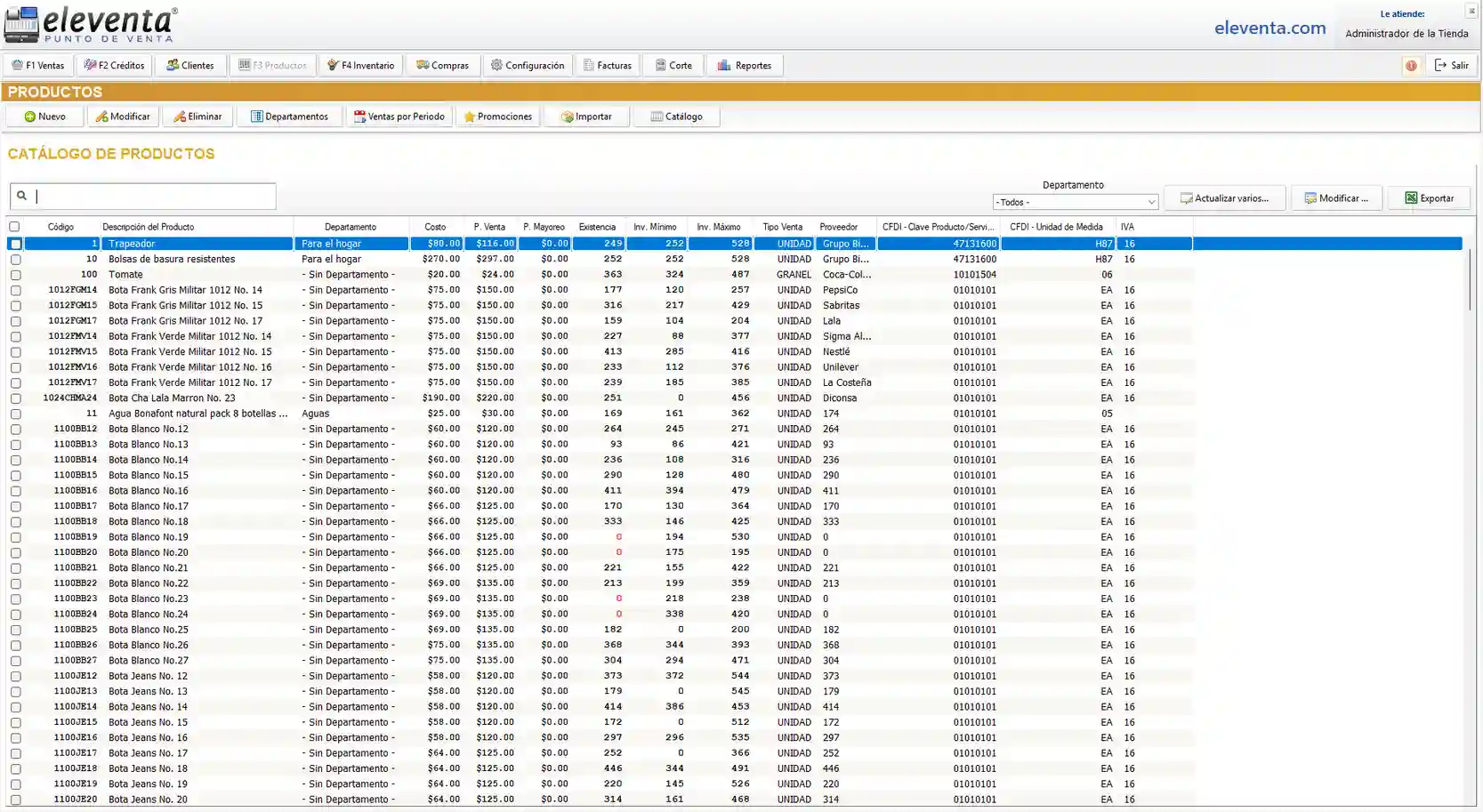Click Actualizar varios button
This screenshot has height=812, width=1483.
[1224, 198]
